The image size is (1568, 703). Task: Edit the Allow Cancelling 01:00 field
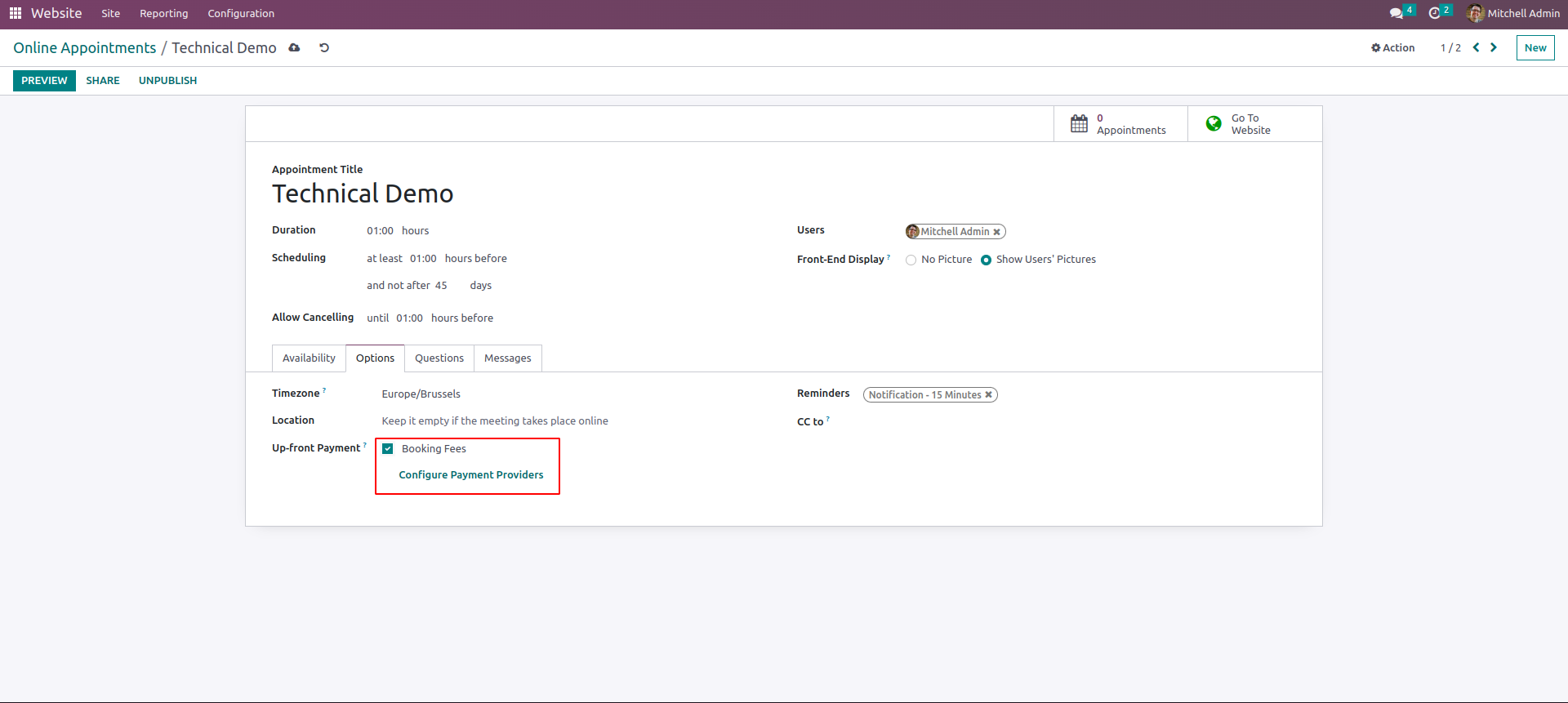click(x=410, y=318)
